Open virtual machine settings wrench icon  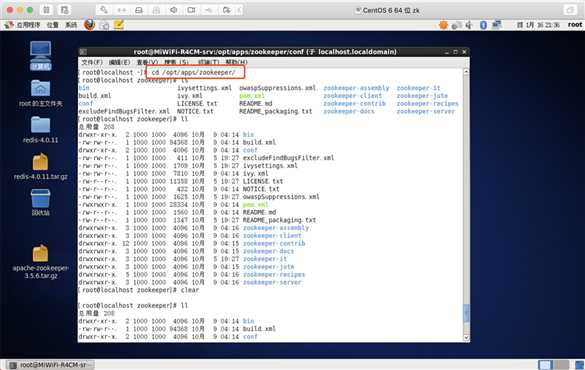point(104,10)
